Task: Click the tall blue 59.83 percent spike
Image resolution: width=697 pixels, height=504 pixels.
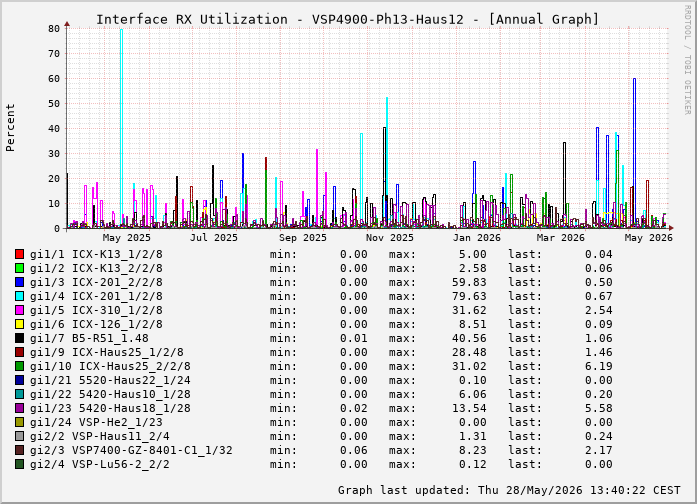Action: (x=634, y=151)
